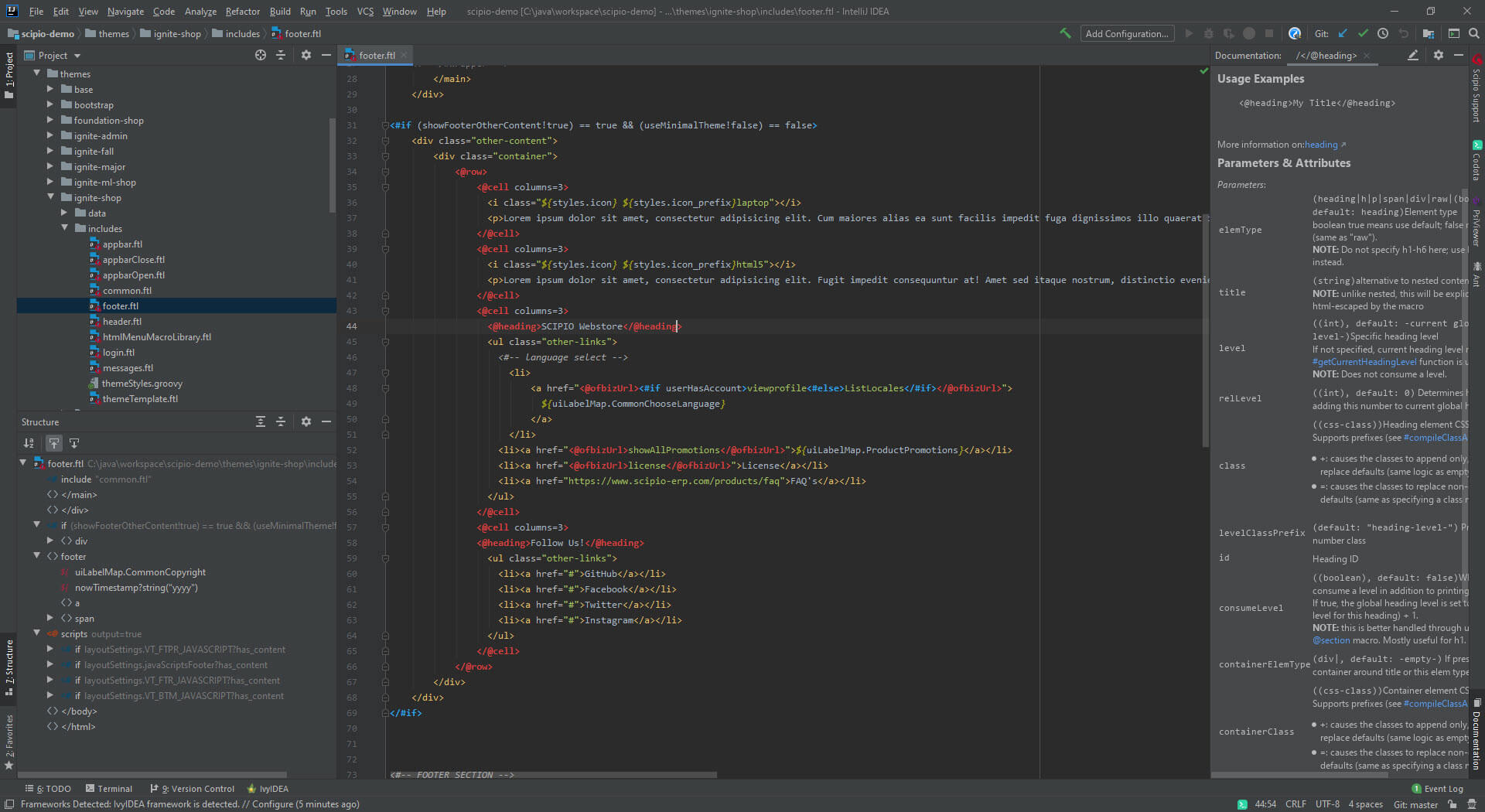Open Project Structure icon in toolbar
Screen dimensions: 1485x812
[1429, 33]
